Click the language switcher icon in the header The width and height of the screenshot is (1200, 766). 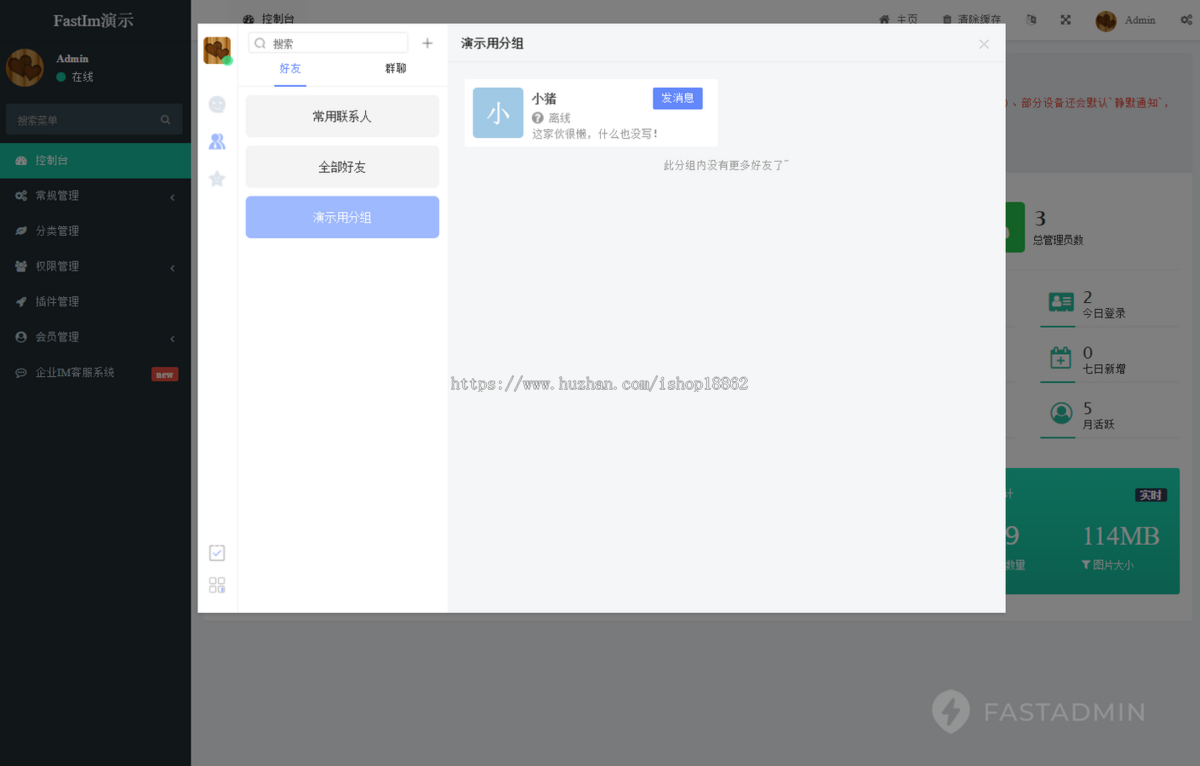(1031, 20)
